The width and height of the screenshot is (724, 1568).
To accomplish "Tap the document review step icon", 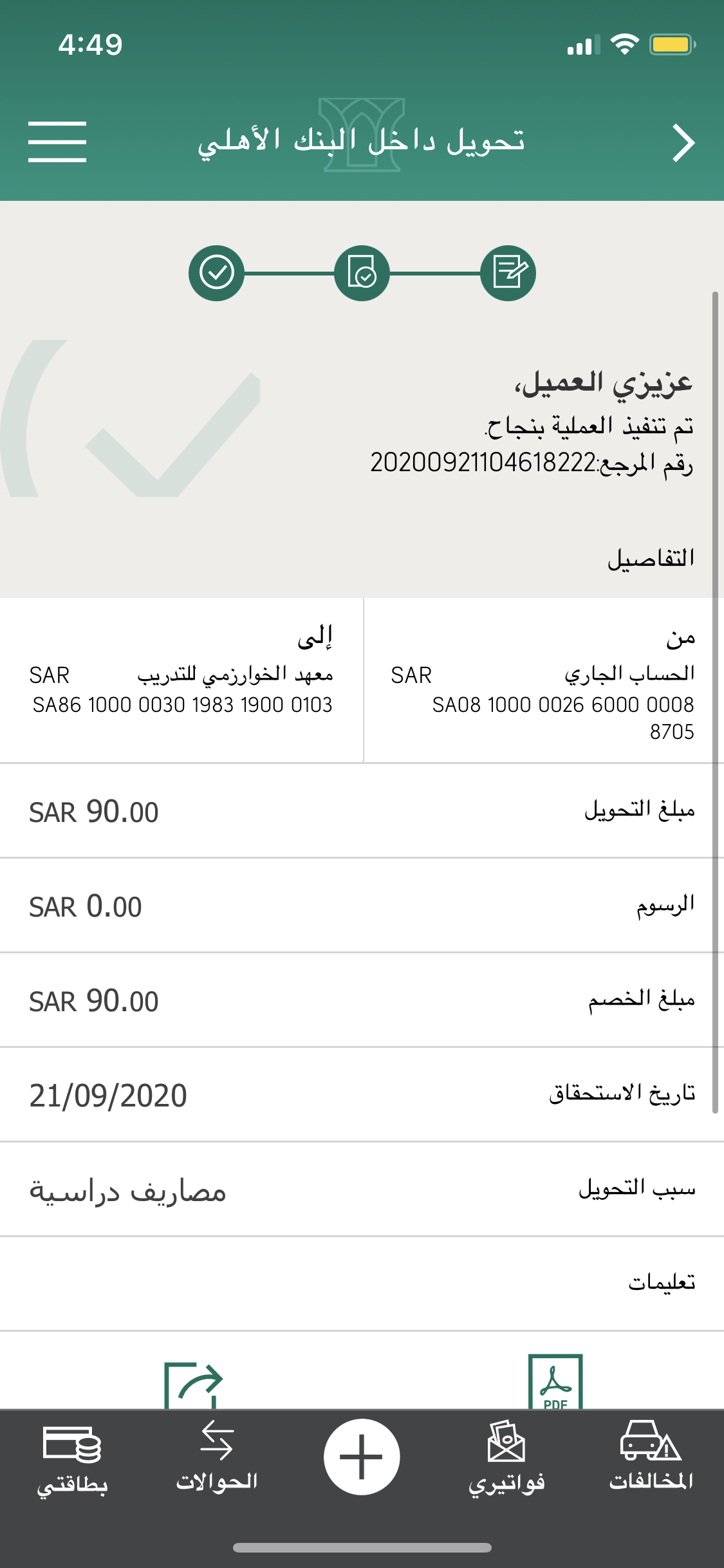I will click(362, 273).
